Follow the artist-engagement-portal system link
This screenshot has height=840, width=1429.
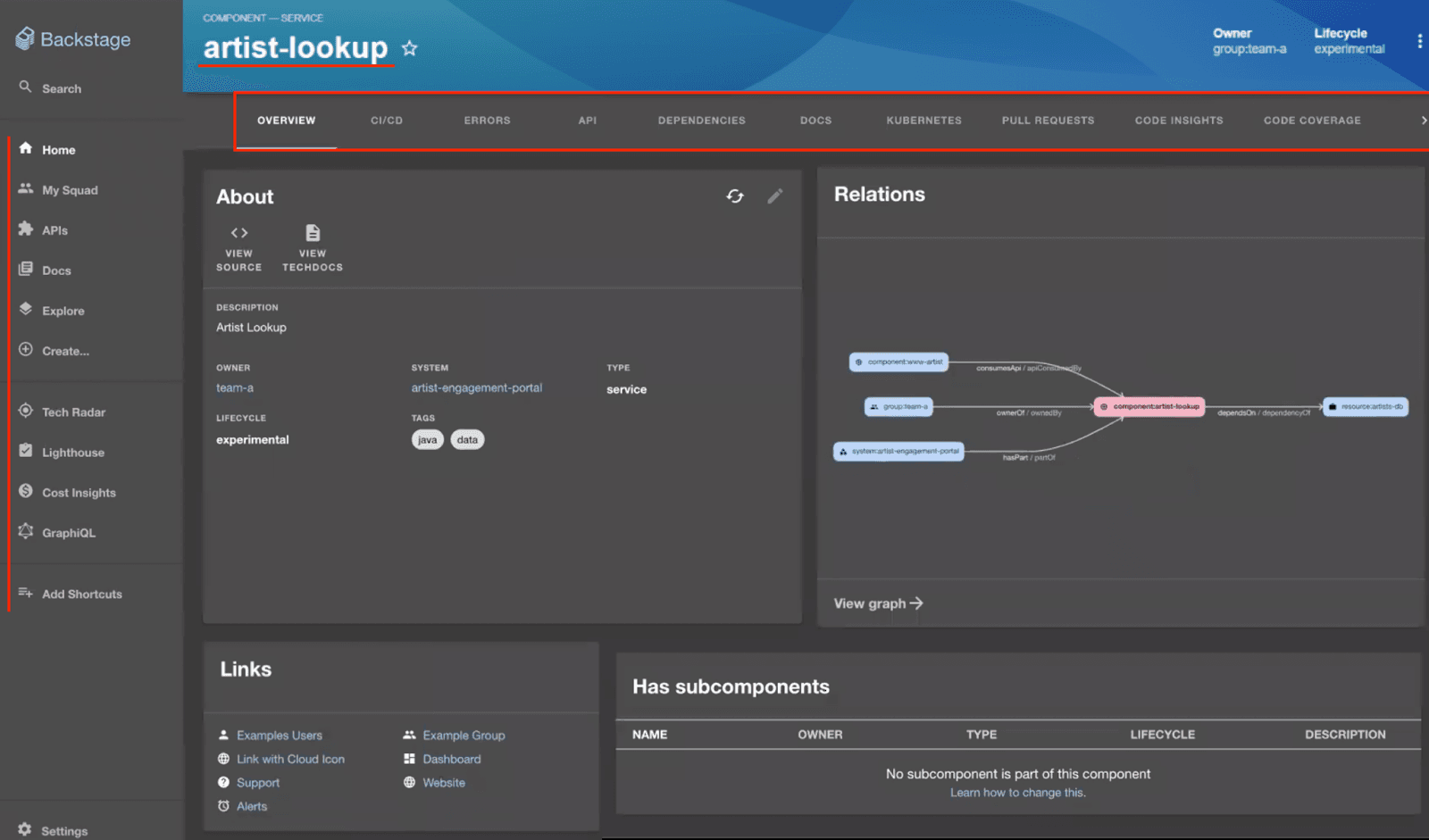point(476,388)
